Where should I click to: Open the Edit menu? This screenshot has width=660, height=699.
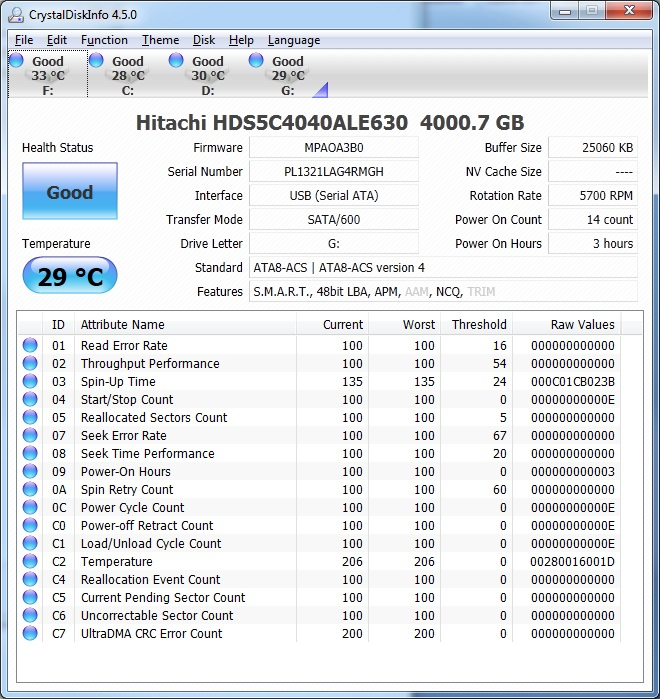(57, 40)
